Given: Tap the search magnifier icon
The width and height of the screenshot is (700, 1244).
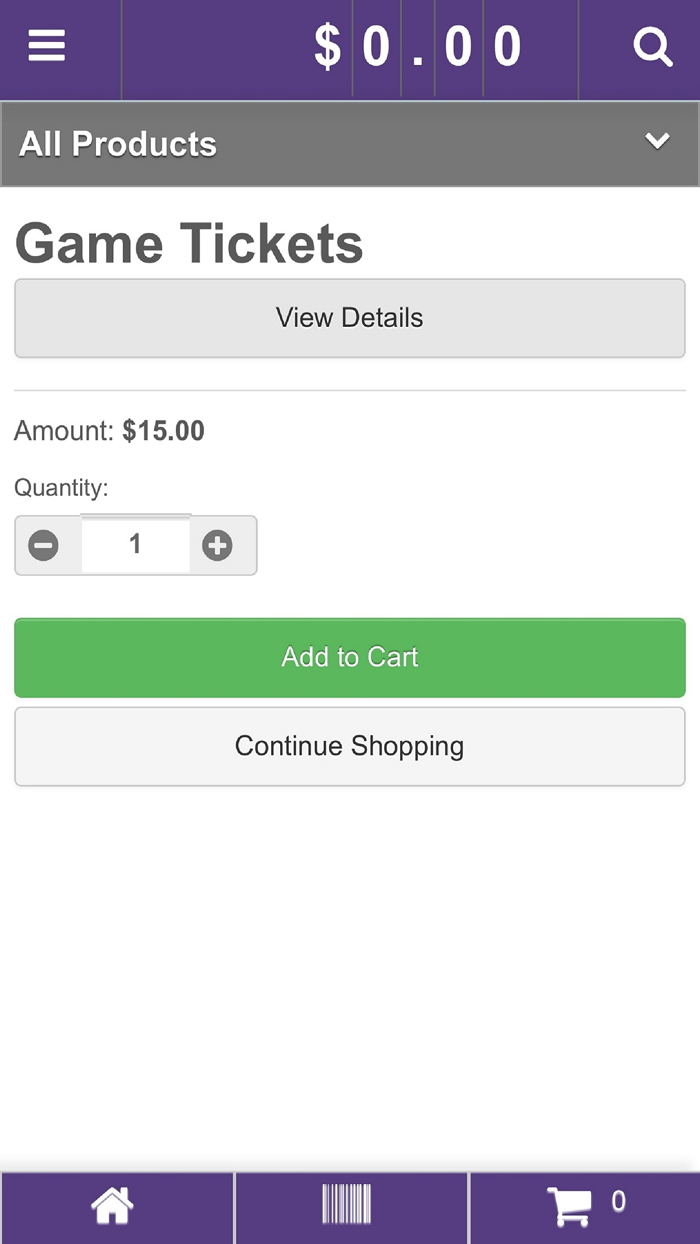Looking at the screenshot, I should 652,46.
